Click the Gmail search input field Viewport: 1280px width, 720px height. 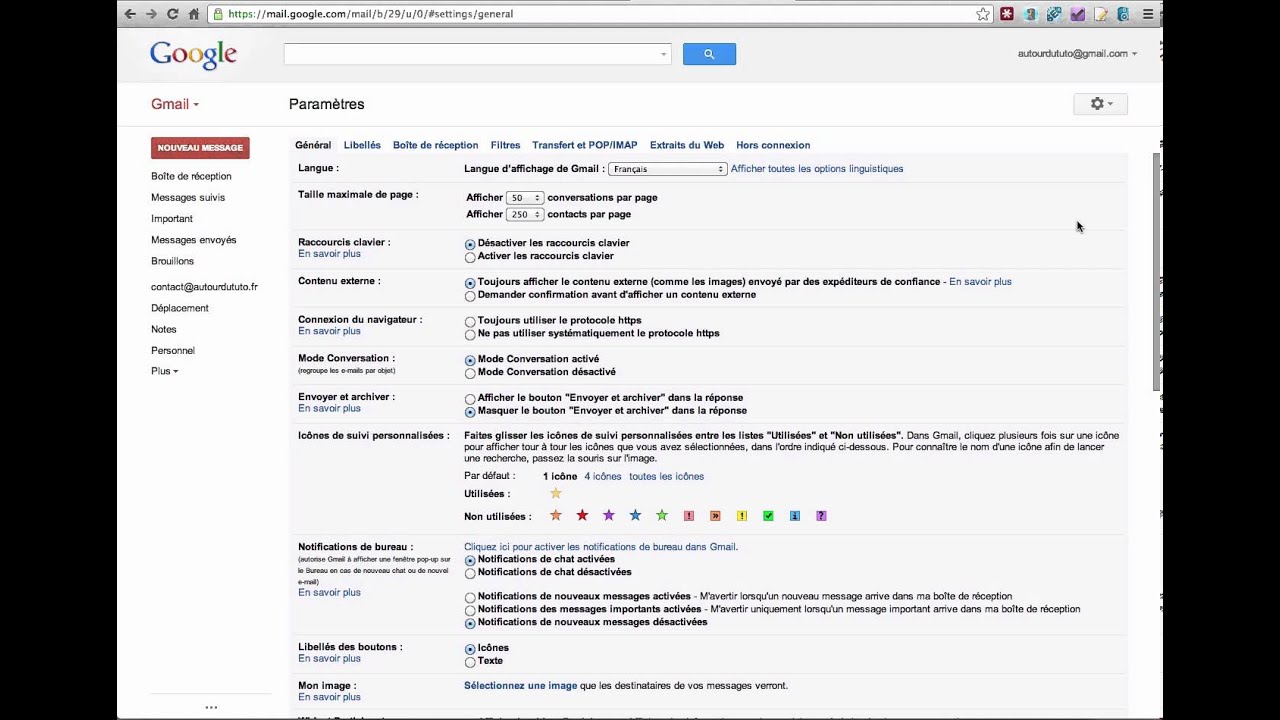477,54
